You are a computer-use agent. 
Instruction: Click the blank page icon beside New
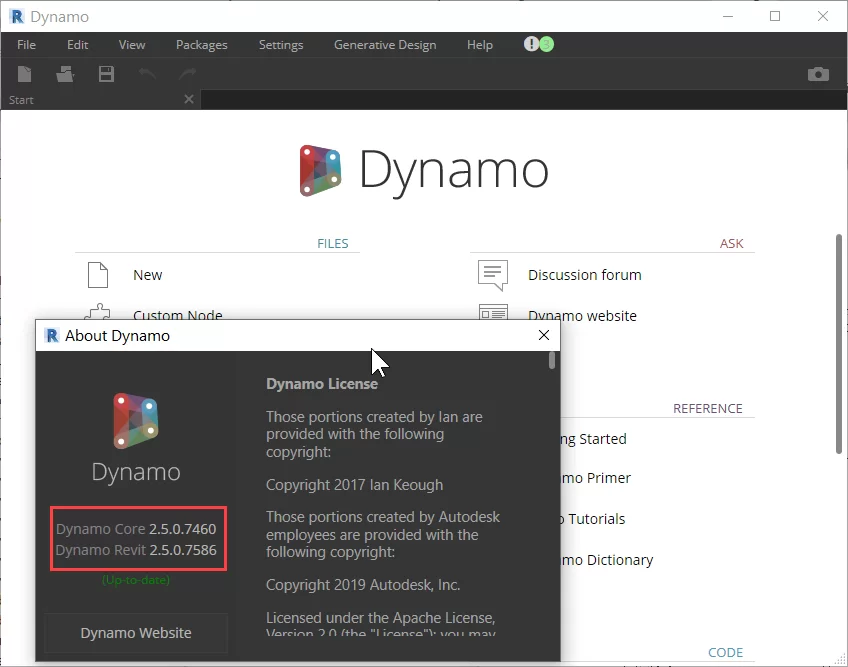[97, 274]
